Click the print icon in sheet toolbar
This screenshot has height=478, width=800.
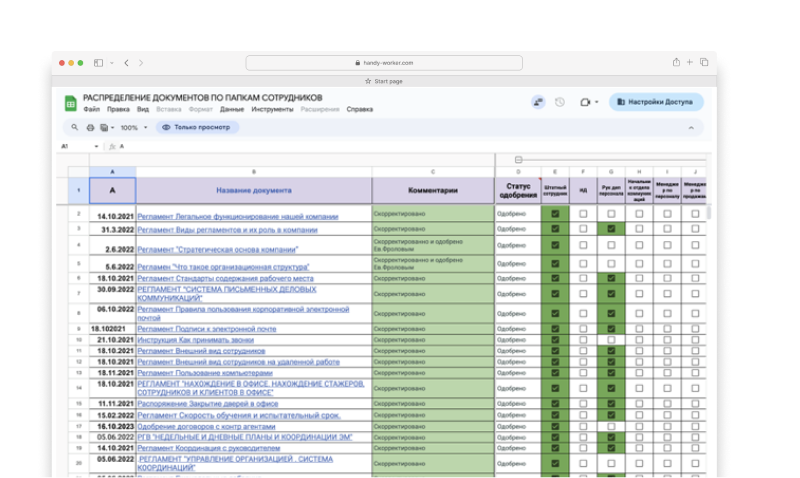(x=90, y=128)
